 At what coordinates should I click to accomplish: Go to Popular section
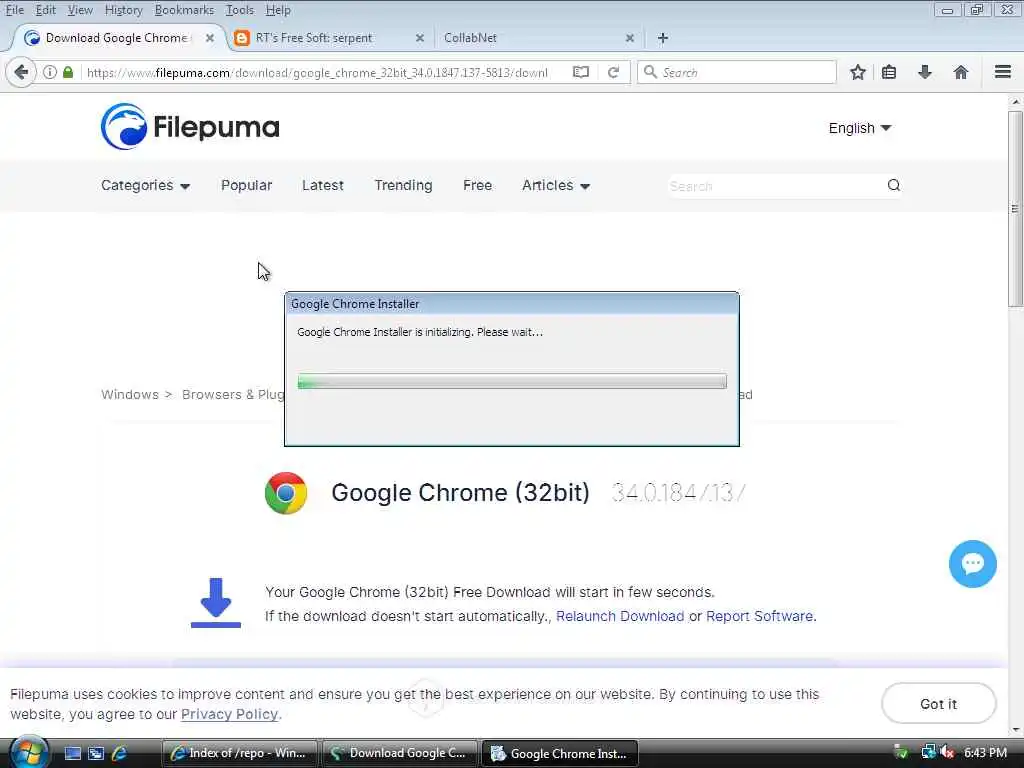246,185
